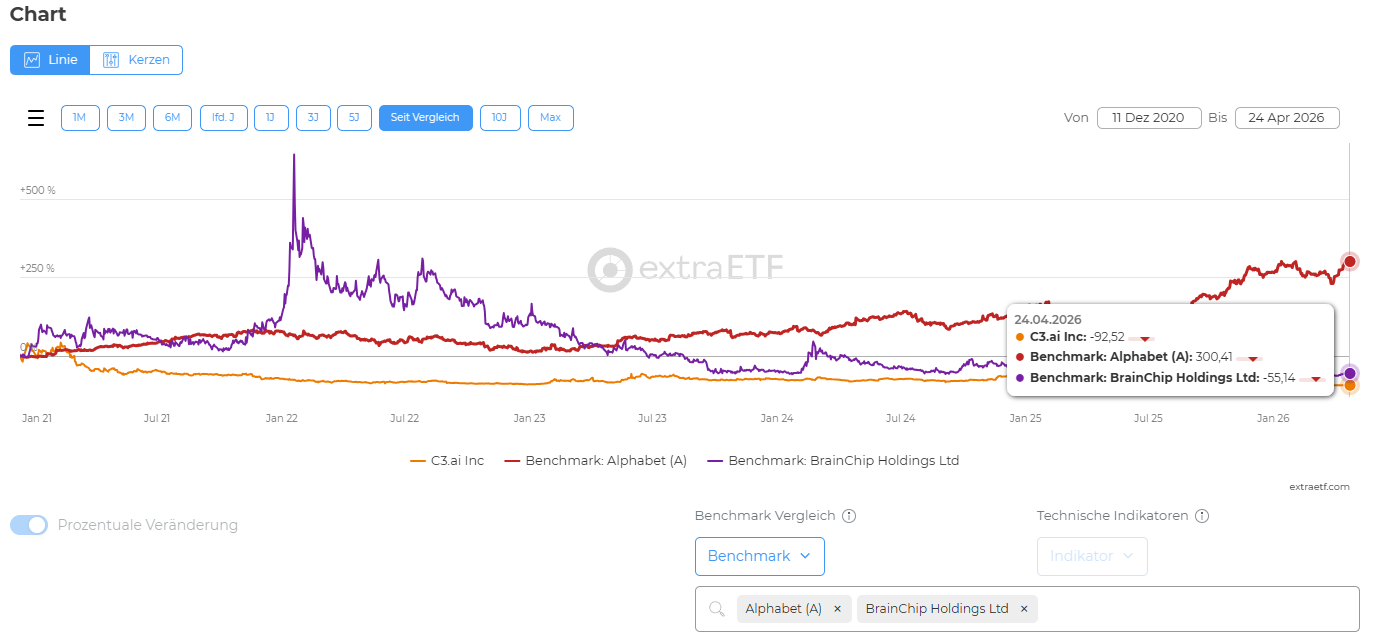
Task: Select the lfd. J range button
Action: (x=223, y=118)
